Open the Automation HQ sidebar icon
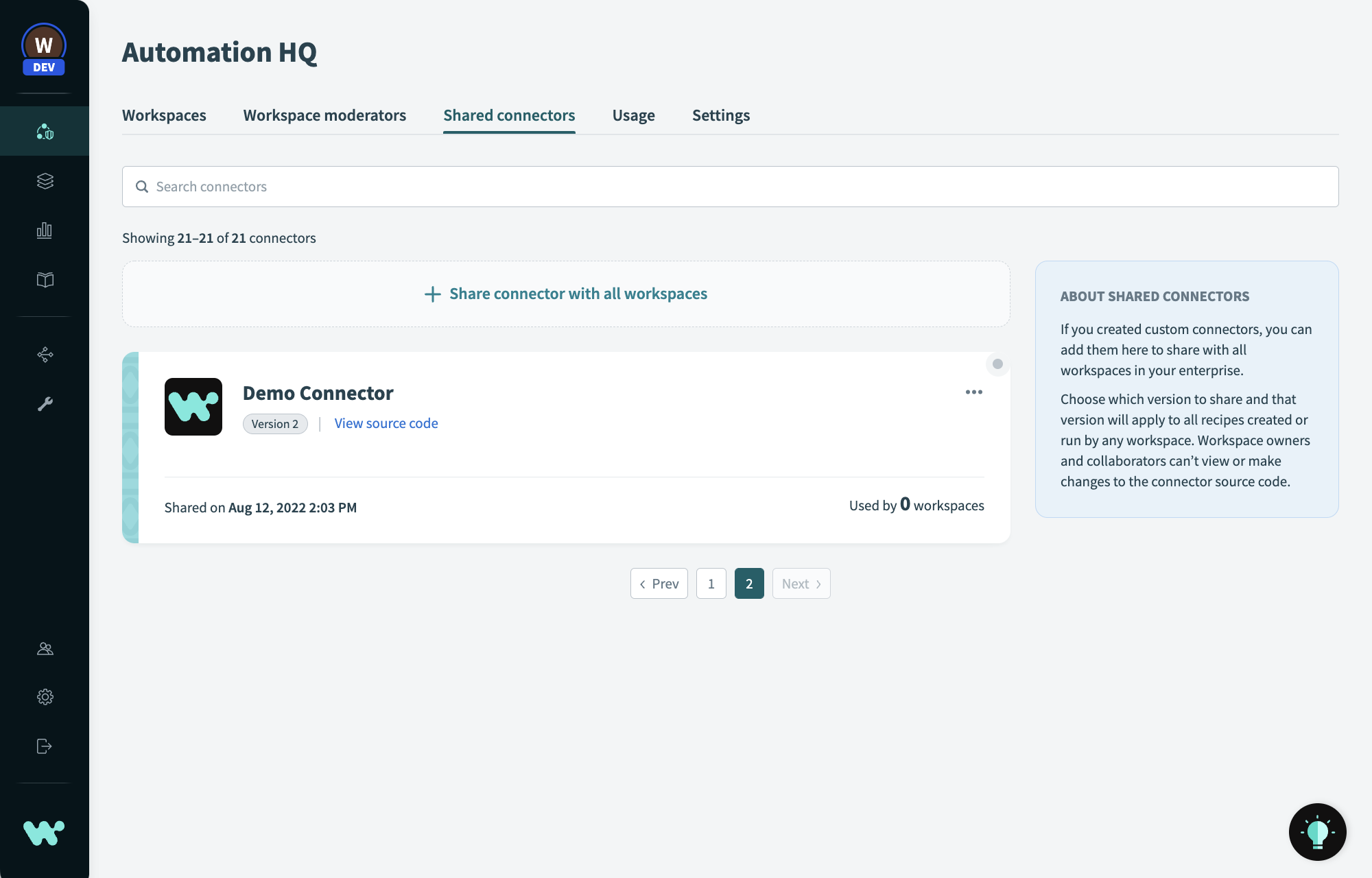1372x878 pixels. 45,131
